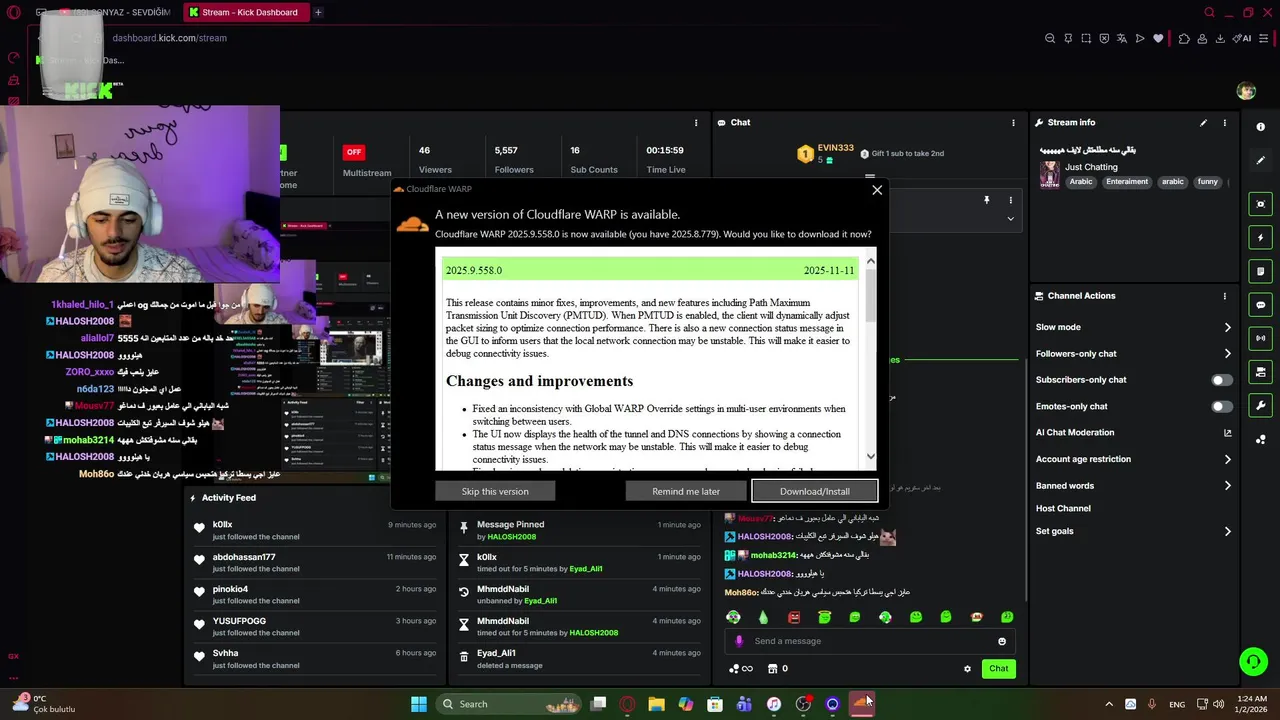The height and width of the screenshot is (720, 1280).
Task: Click the heart bookmark icon
Action: [x=1158, y=38]
